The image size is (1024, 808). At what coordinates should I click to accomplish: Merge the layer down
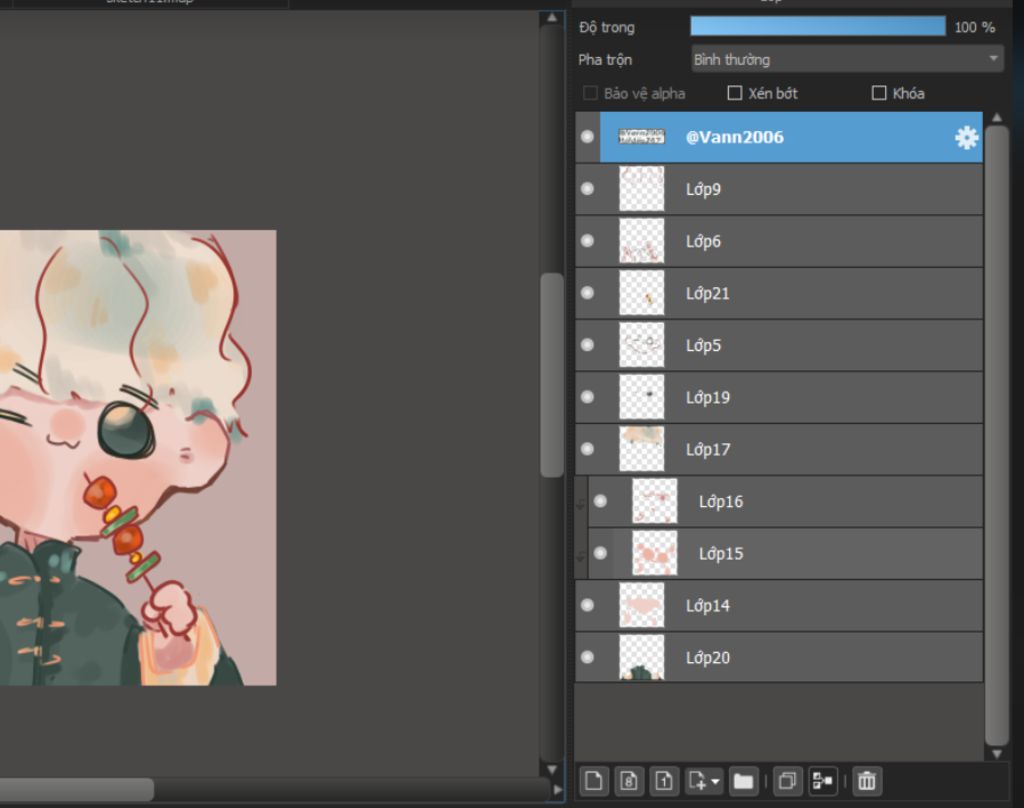tap(823, 781)
